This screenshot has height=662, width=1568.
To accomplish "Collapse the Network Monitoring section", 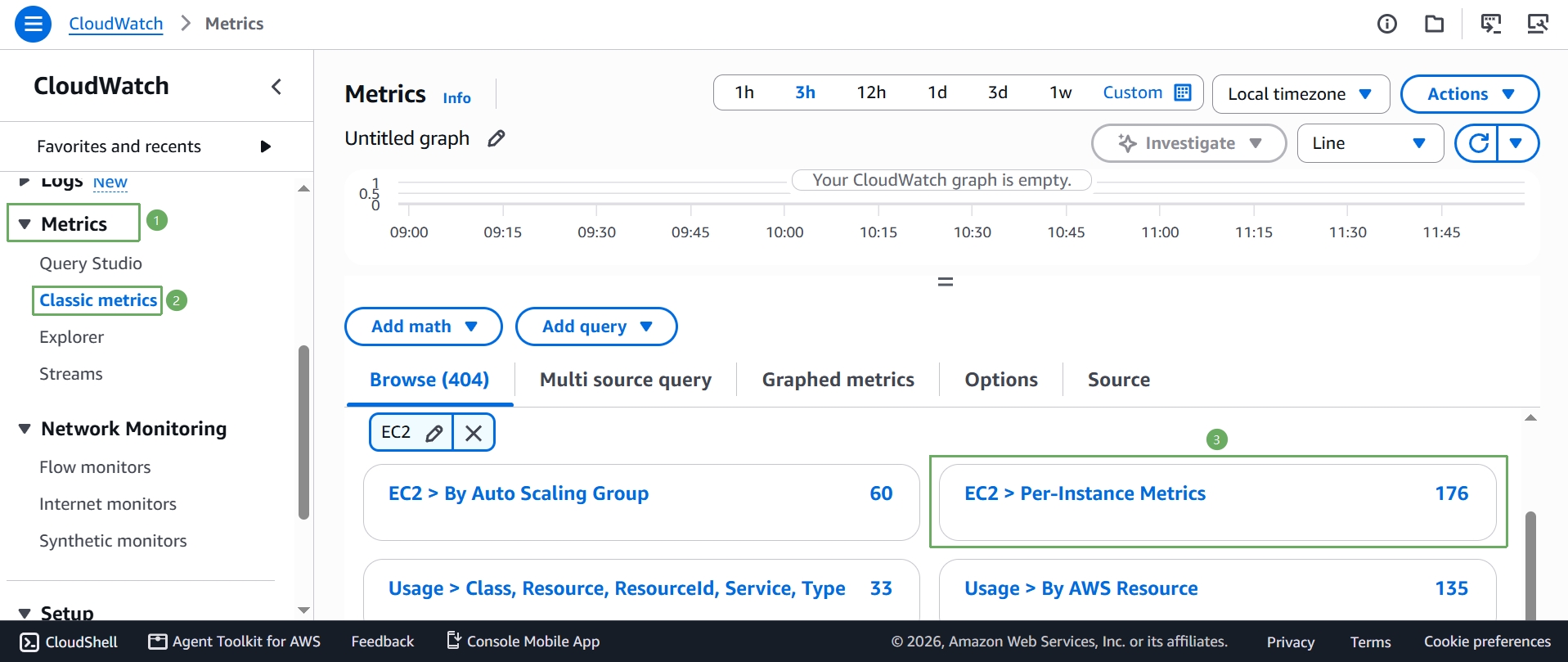I will [x=25, y=429].
